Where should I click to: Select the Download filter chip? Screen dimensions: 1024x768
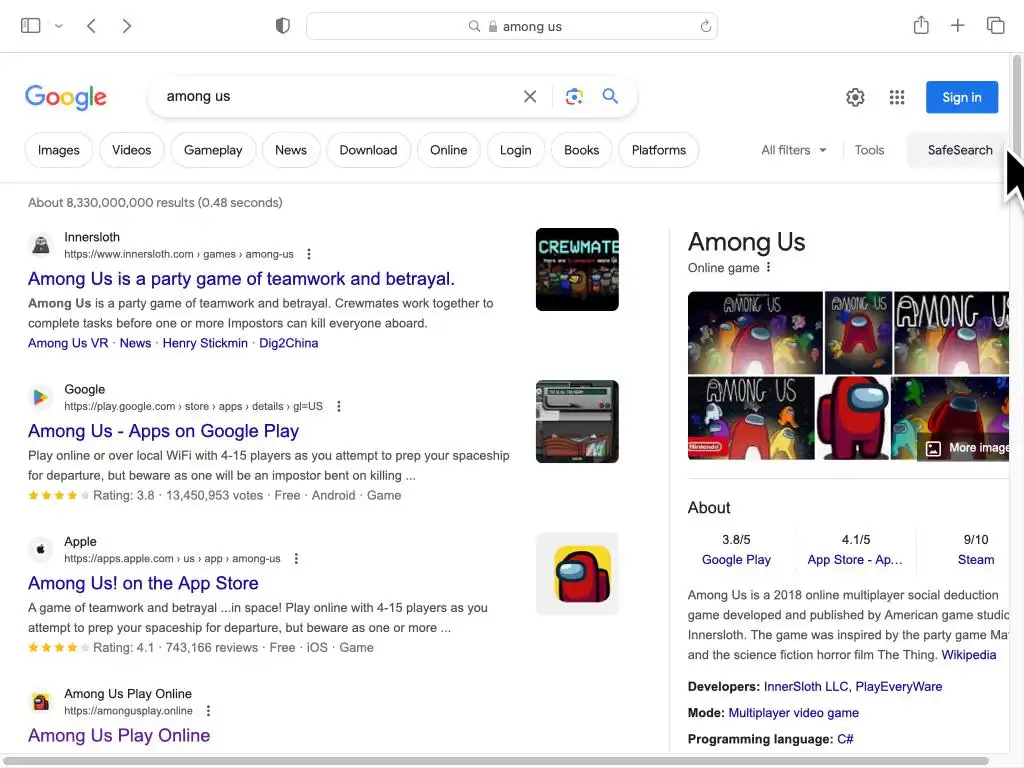coord(368,150)
